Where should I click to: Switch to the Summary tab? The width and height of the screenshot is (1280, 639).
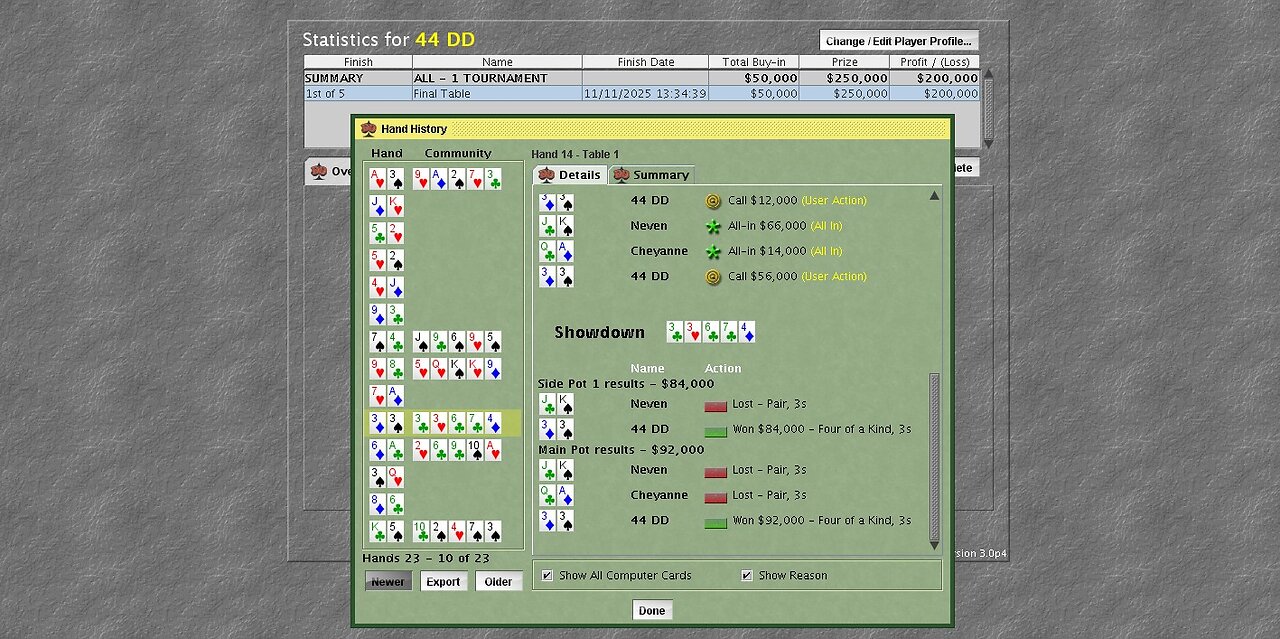651,175
